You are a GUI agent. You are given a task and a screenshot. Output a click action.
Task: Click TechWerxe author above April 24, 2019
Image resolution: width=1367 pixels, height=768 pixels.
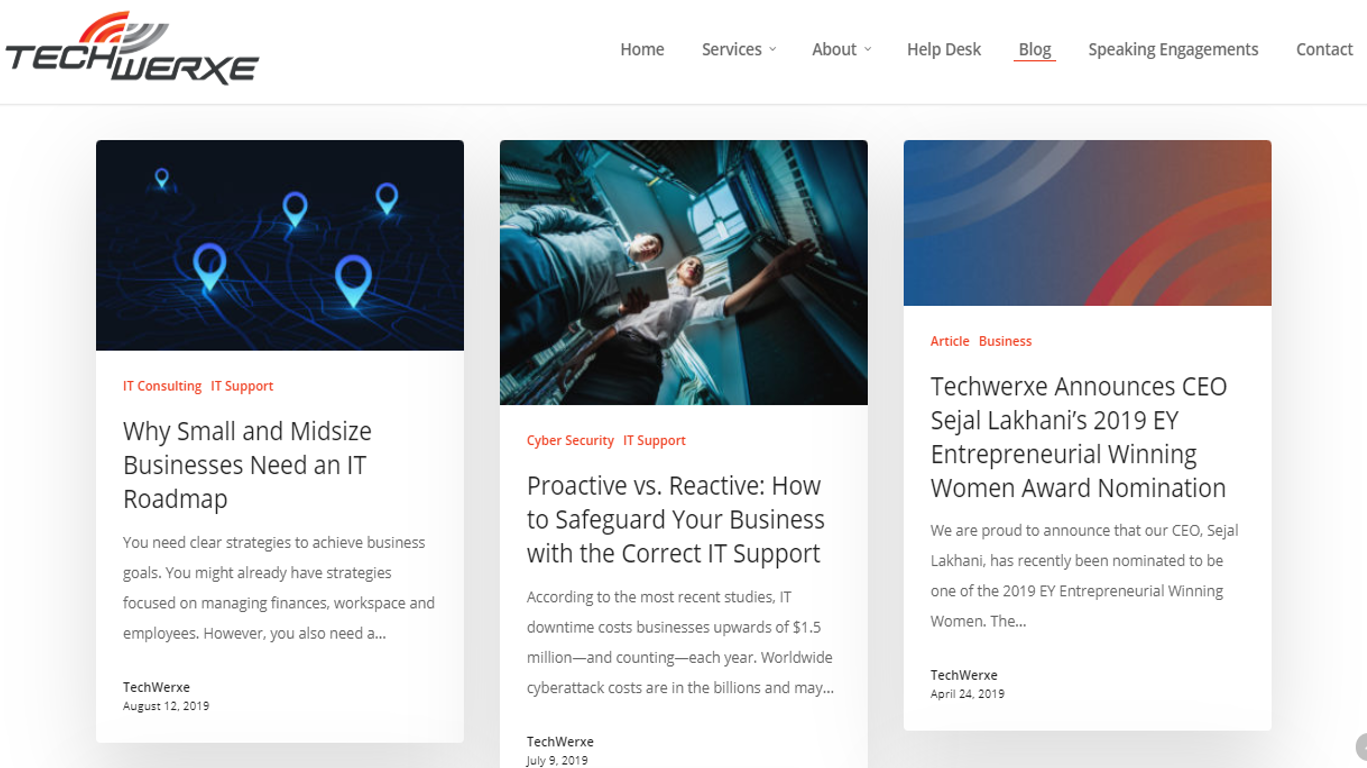click(x=964, y=675)
